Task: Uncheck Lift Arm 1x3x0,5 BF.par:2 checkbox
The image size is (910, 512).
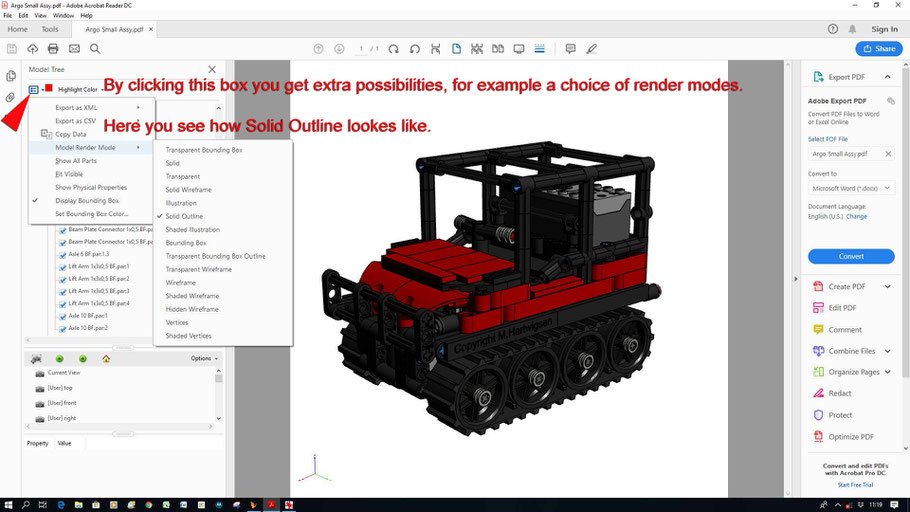Action: pos(63,279)
